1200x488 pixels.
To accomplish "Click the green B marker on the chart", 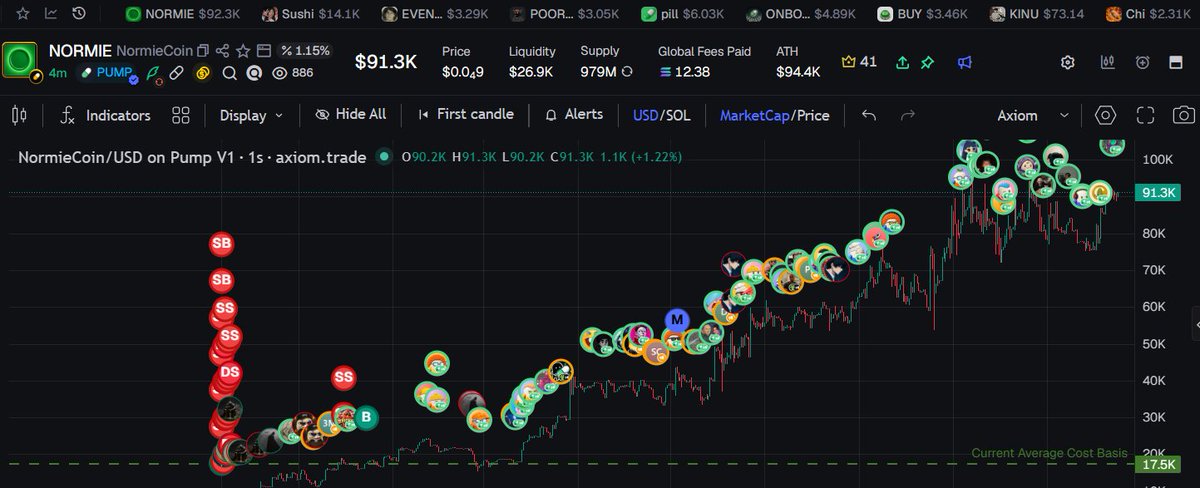I will tap(366, 417).
